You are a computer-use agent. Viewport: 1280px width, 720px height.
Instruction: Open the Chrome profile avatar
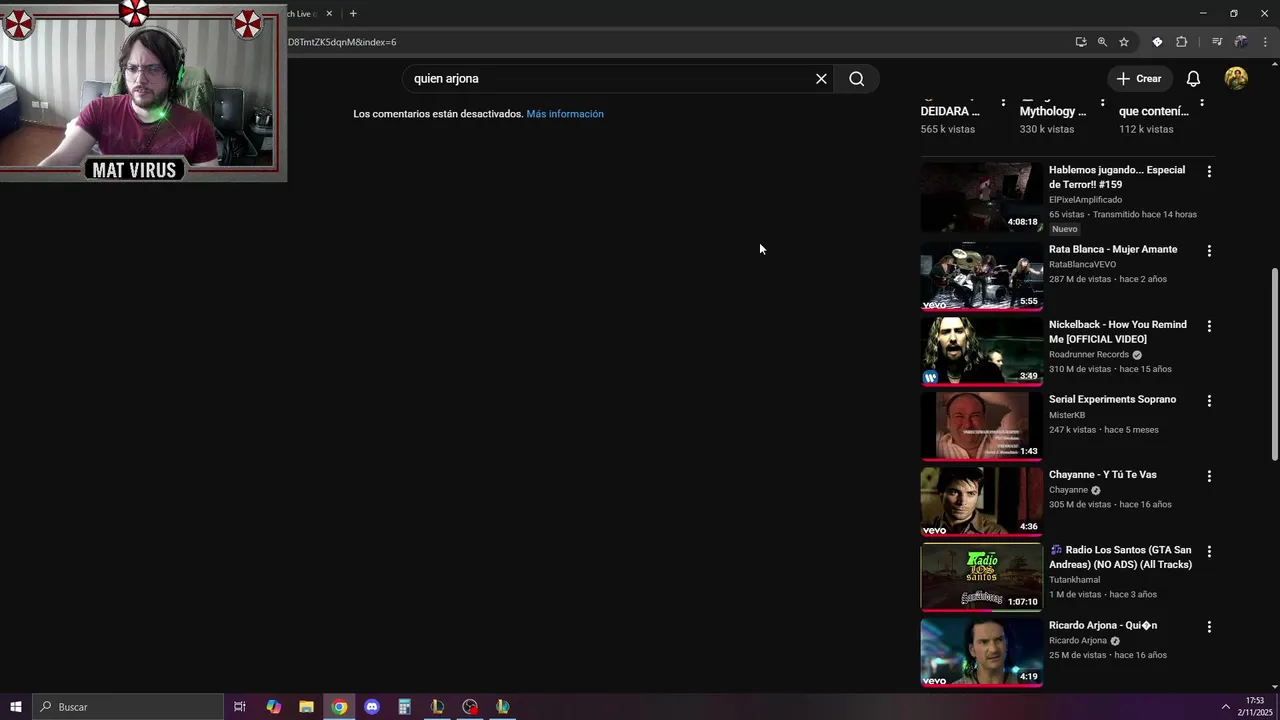coord(1241,42)
